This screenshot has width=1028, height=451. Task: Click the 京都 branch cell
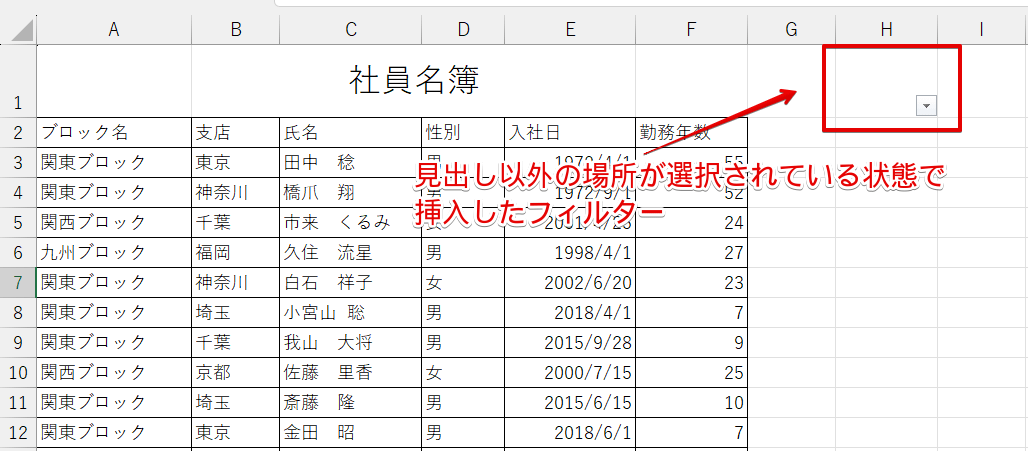[x=235, y=372]
